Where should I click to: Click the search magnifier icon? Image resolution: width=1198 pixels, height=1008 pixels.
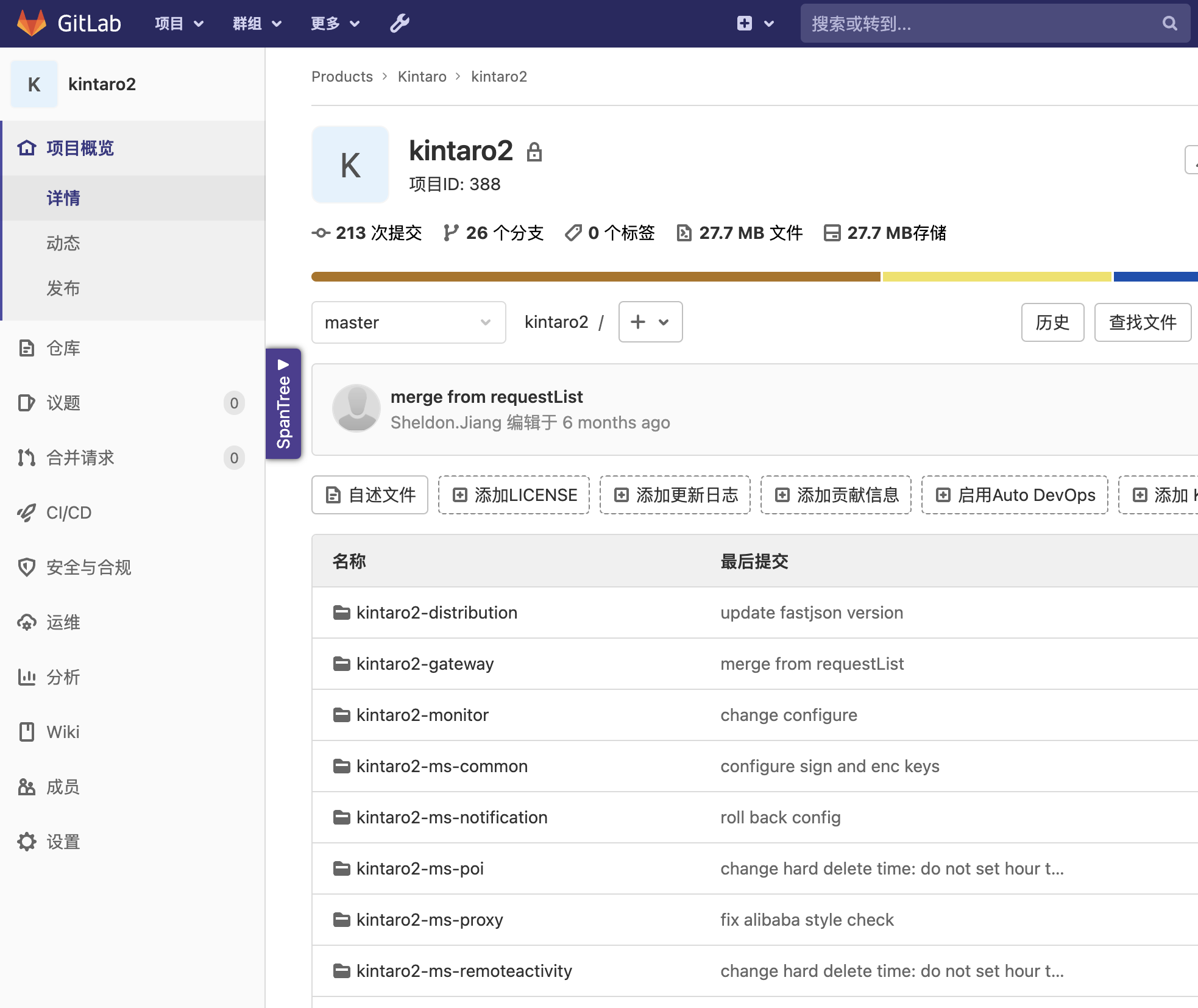tap(1169, 23)
